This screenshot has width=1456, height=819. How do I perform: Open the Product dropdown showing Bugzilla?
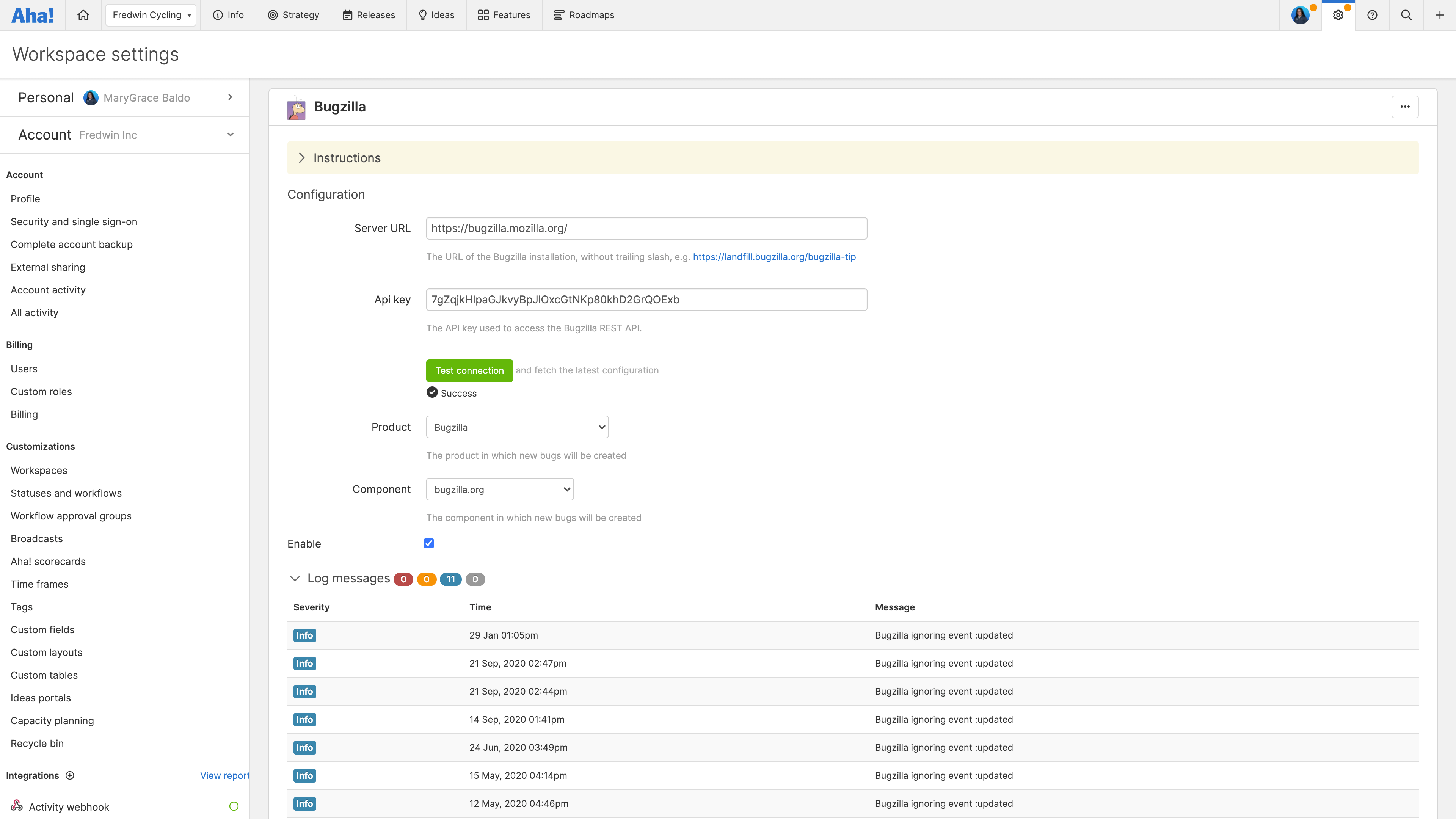(x=516, y=427)
